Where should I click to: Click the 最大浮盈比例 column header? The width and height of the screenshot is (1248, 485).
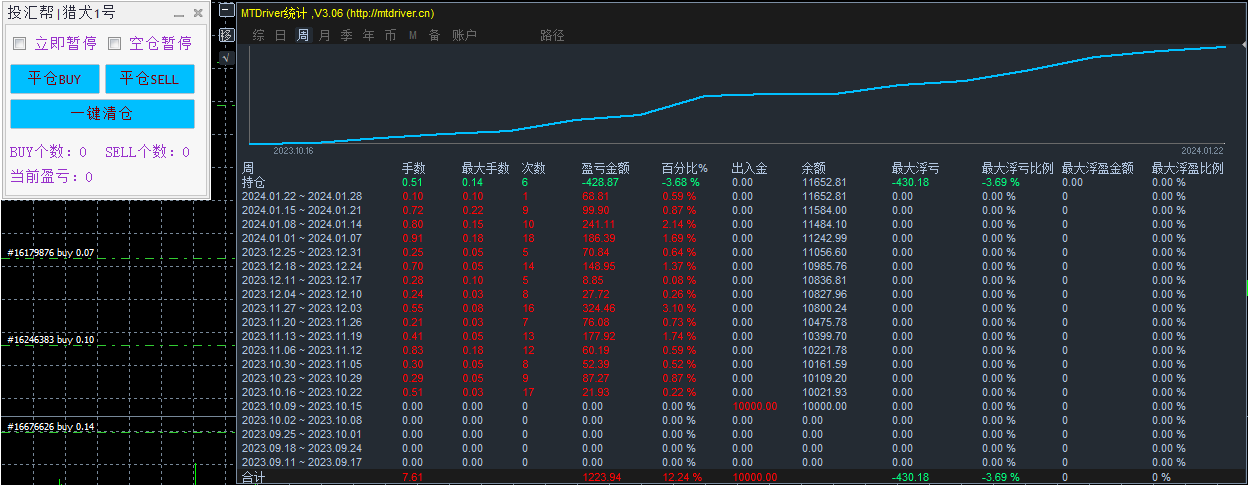pos(1188,168)
